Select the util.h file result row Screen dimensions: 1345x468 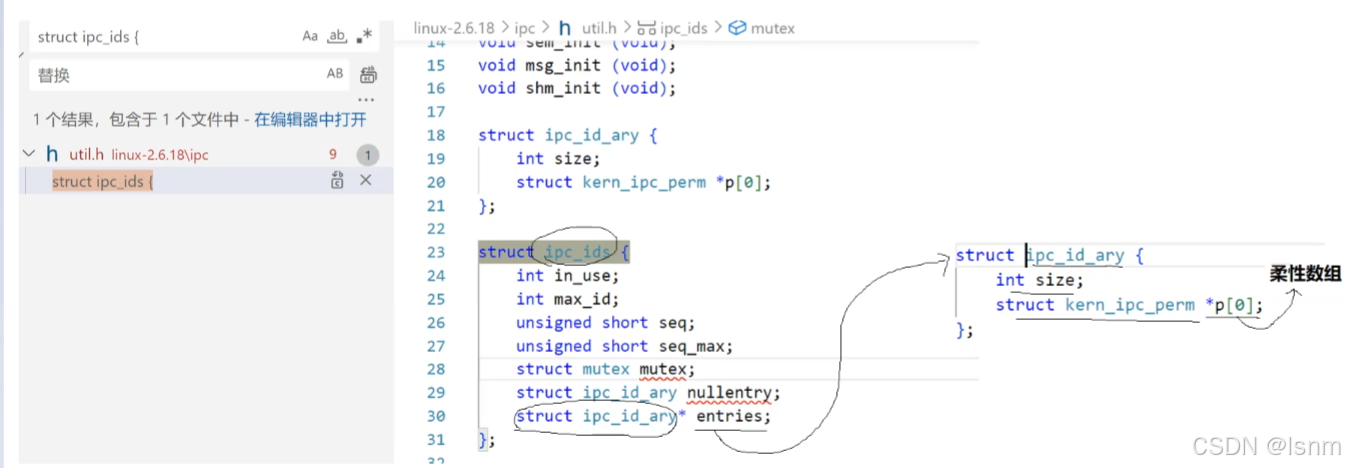point(205,155)
